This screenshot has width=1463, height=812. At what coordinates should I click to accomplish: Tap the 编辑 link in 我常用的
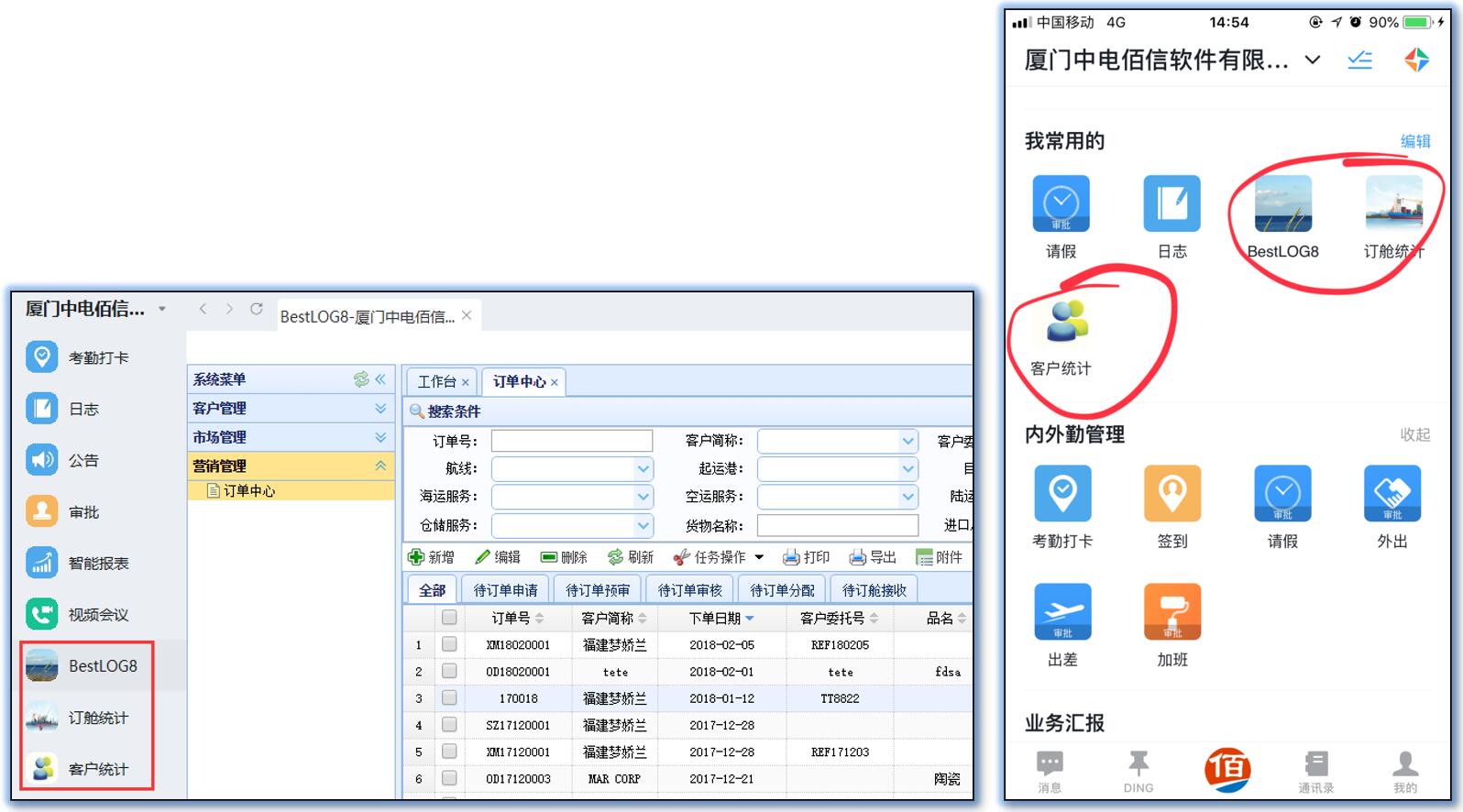click(x=1414, y=141)
